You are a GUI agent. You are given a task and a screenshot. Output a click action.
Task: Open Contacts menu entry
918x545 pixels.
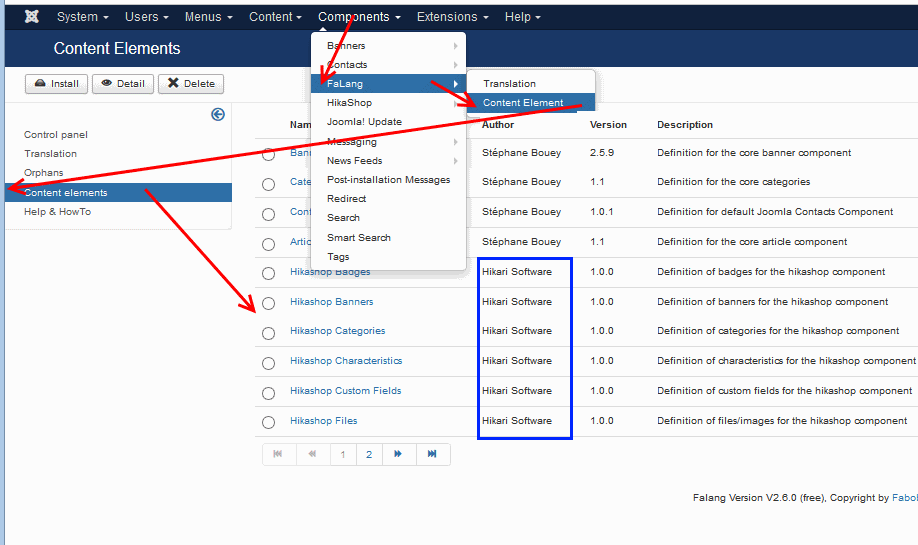point(388,64)
